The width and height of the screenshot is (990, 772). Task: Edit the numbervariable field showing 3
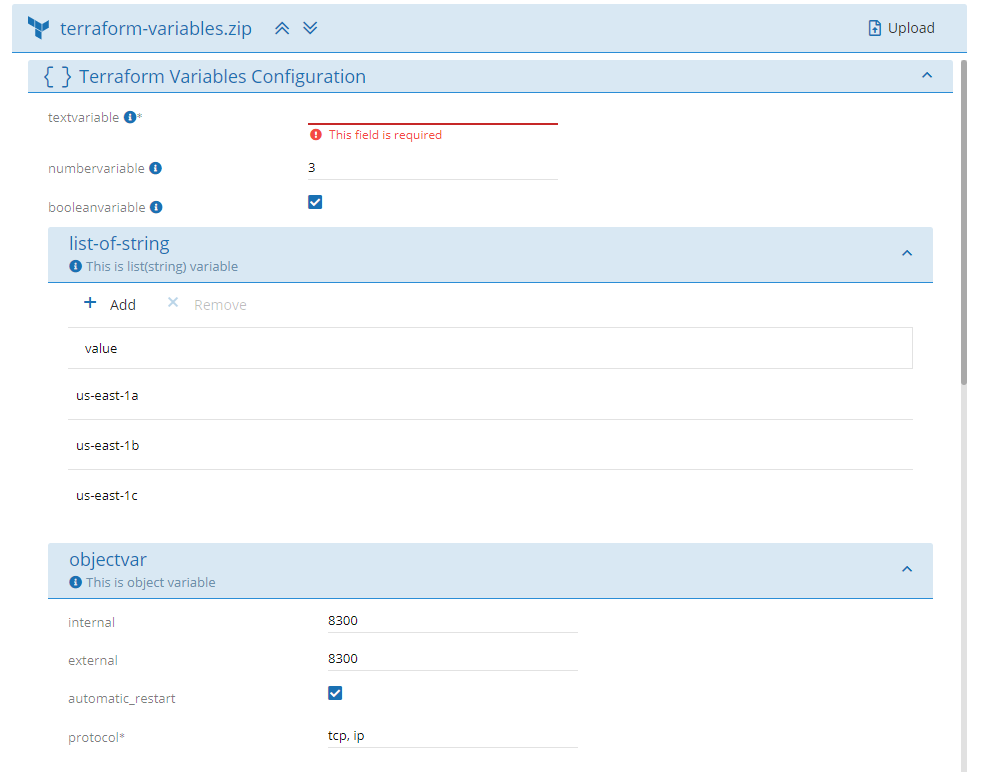pyautogui.click(x=432, y=168)
